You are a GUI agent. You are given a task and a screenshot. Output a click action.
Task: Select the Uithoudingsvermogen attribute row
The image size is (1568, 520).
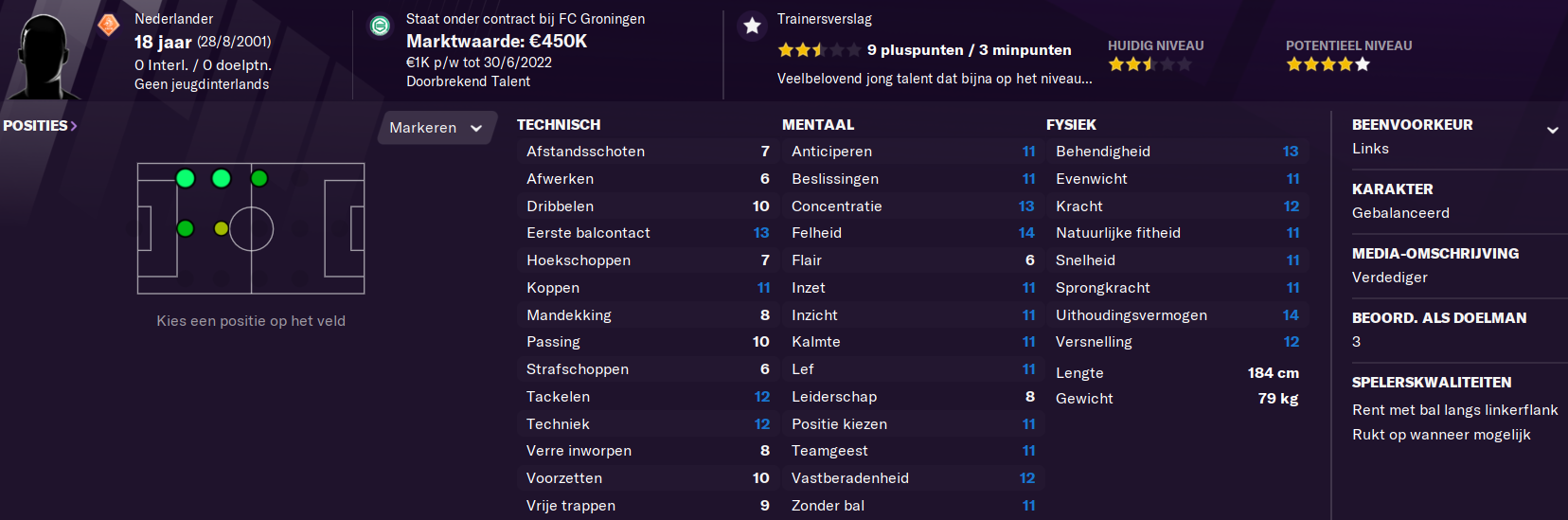[1178, 315]
